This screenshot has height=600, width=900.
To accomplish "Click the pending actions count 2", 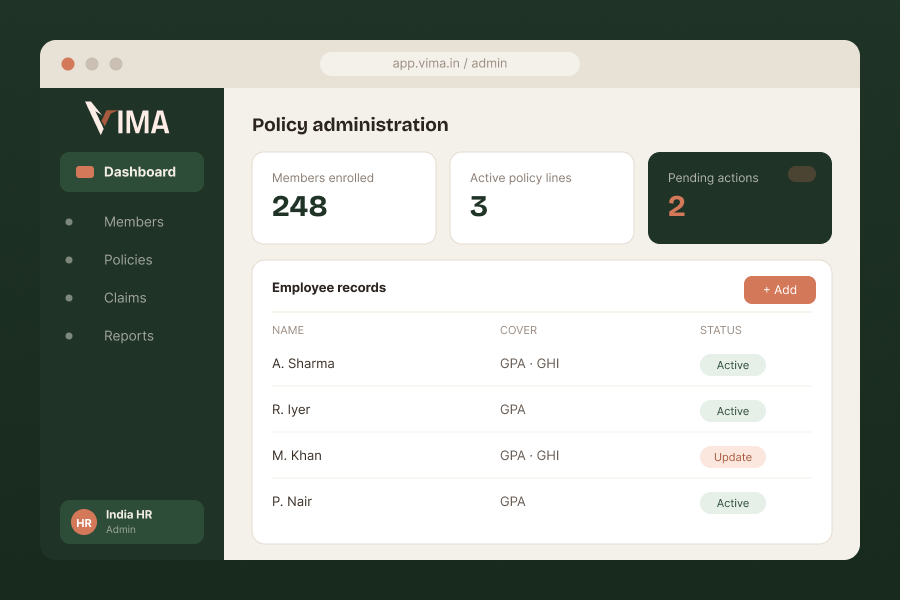I will pyautogui.click(x=677, y=206).
